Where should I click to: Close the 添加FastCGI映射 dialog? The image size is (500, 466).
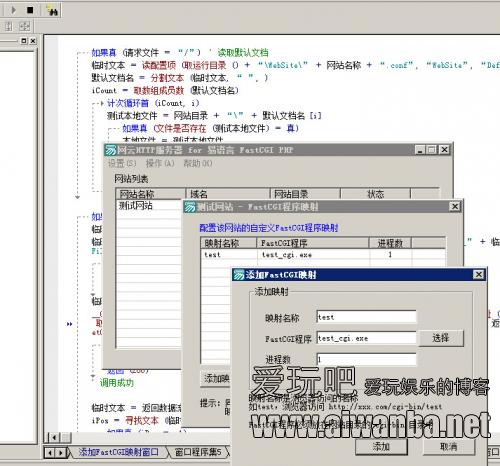coord(479,275)
